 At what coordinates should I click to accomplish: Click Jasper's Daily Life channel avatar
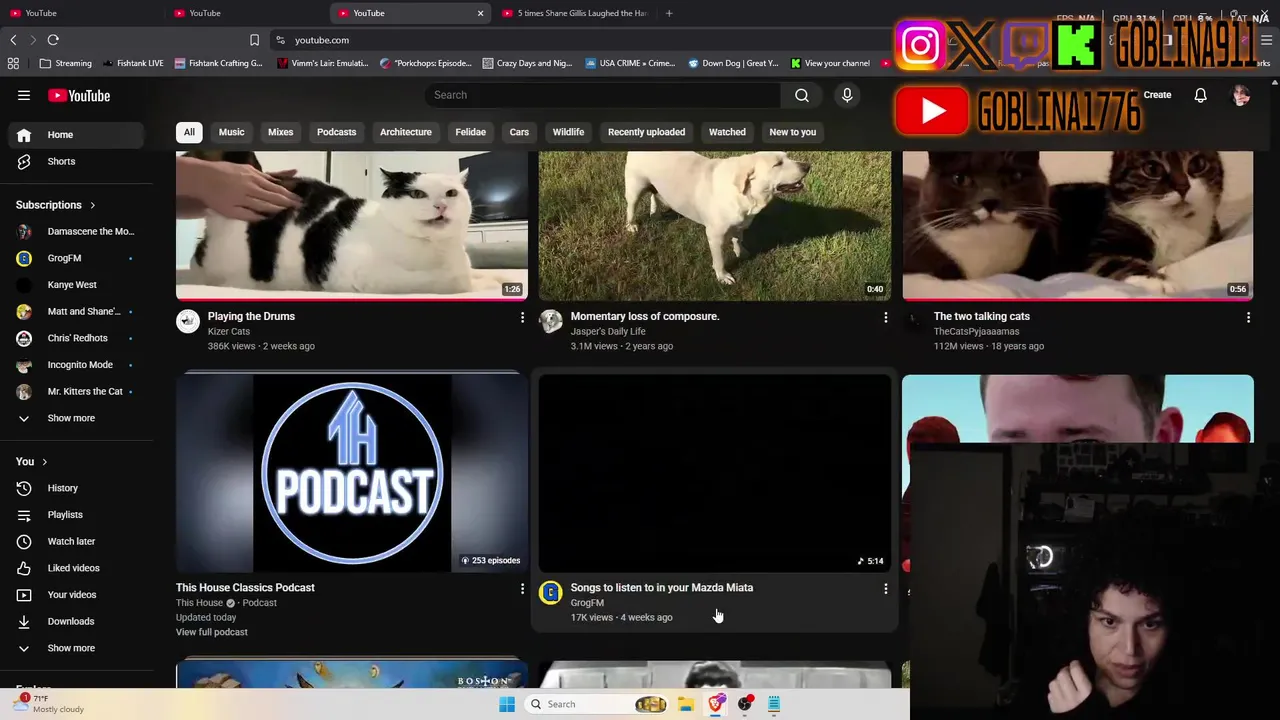coord(550,321)
